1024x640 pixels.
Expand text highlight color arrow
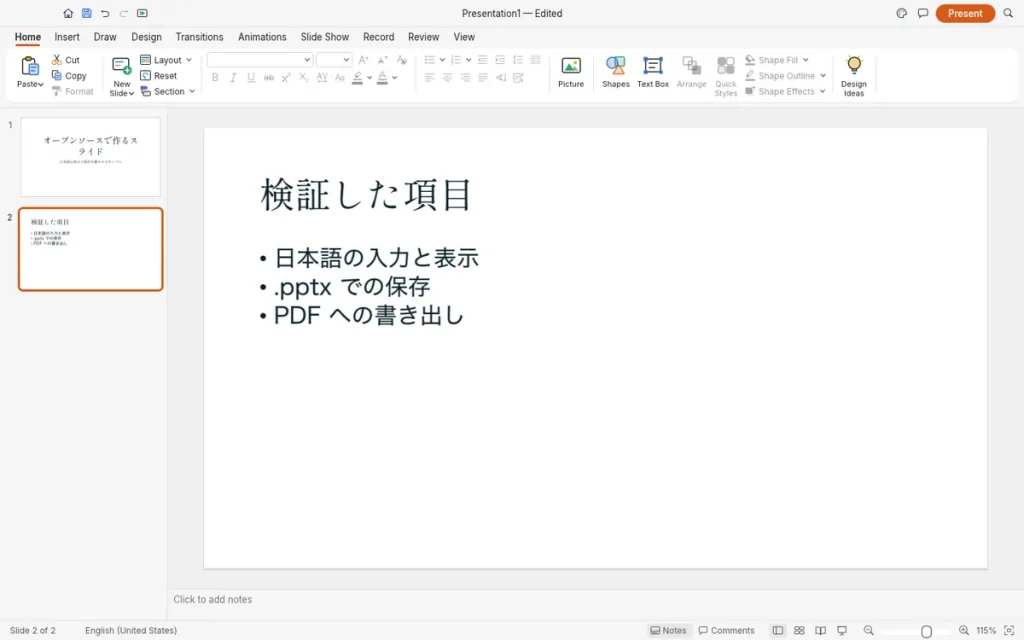(x=370, y=78)
